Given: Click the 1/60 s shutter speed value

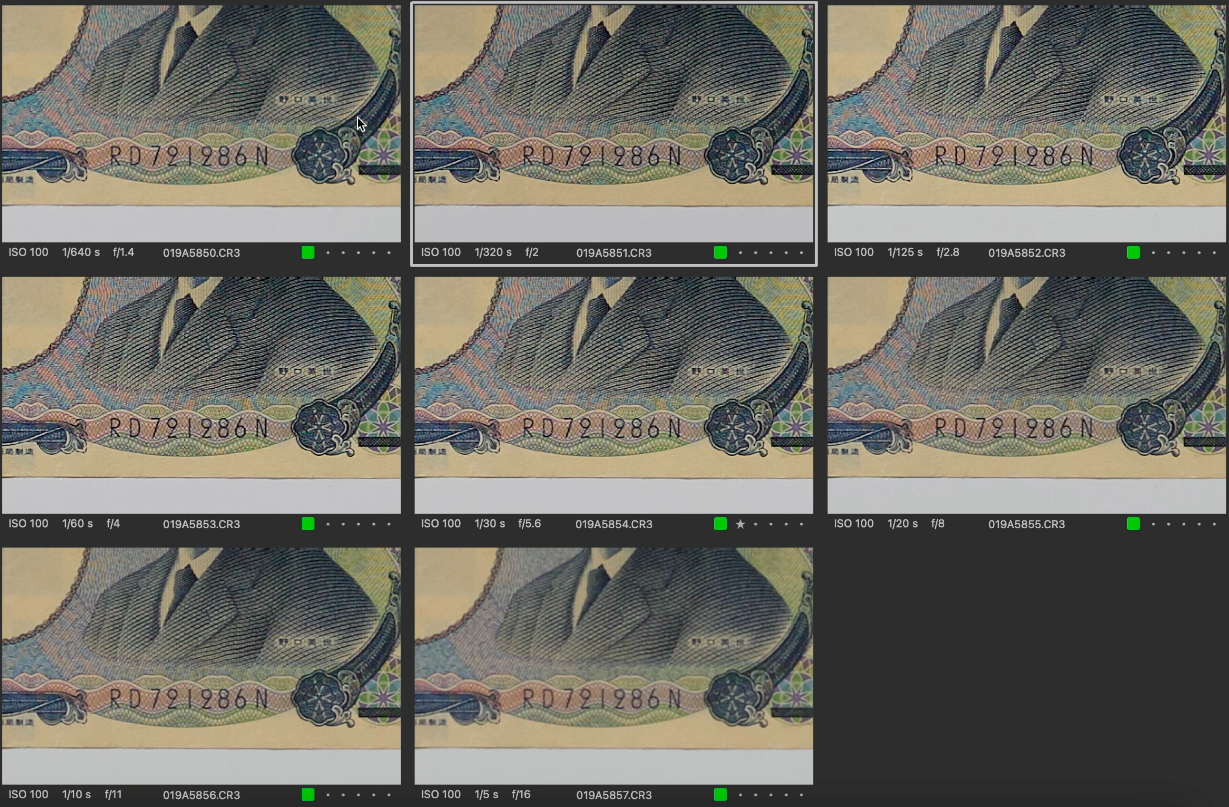Looking at the screenshot, I should [x=78, y=523].
